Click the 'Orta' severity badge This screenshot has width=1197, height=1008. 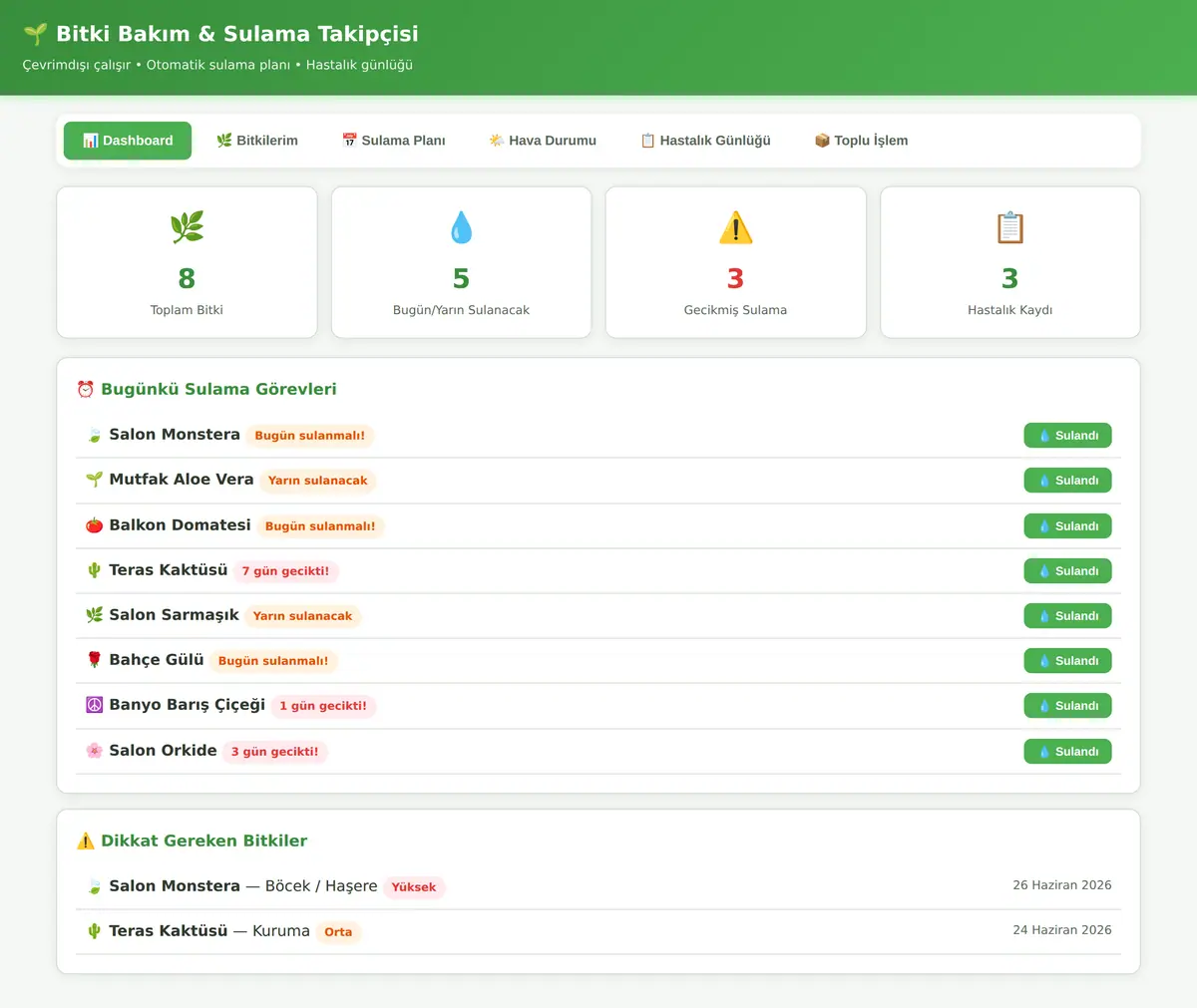[338, 932]
